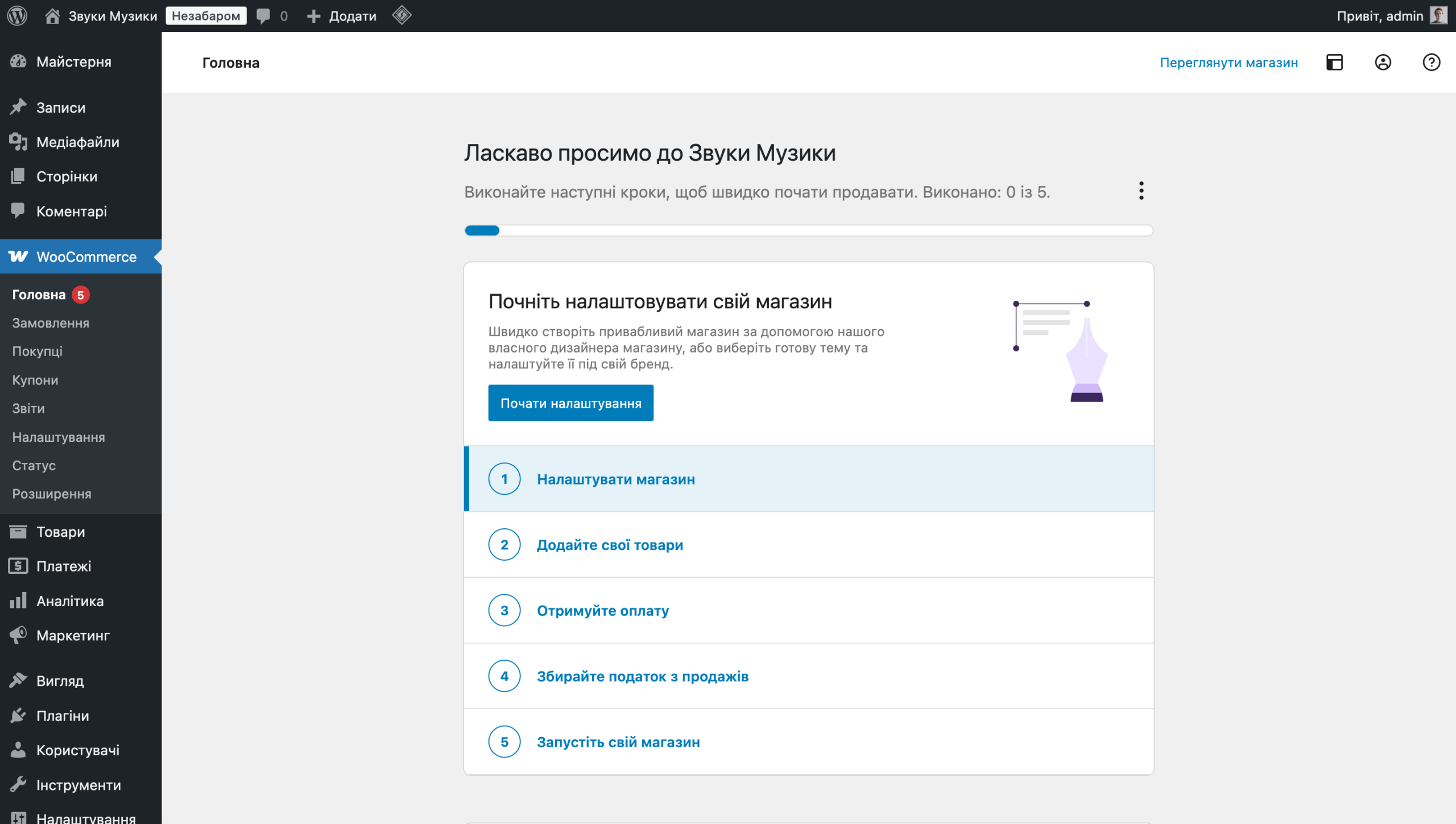Image resolution: width=1456 pixels, height=824 pixels.
Task: Click the Товари archive icon
Action: [x=18, y=532]
